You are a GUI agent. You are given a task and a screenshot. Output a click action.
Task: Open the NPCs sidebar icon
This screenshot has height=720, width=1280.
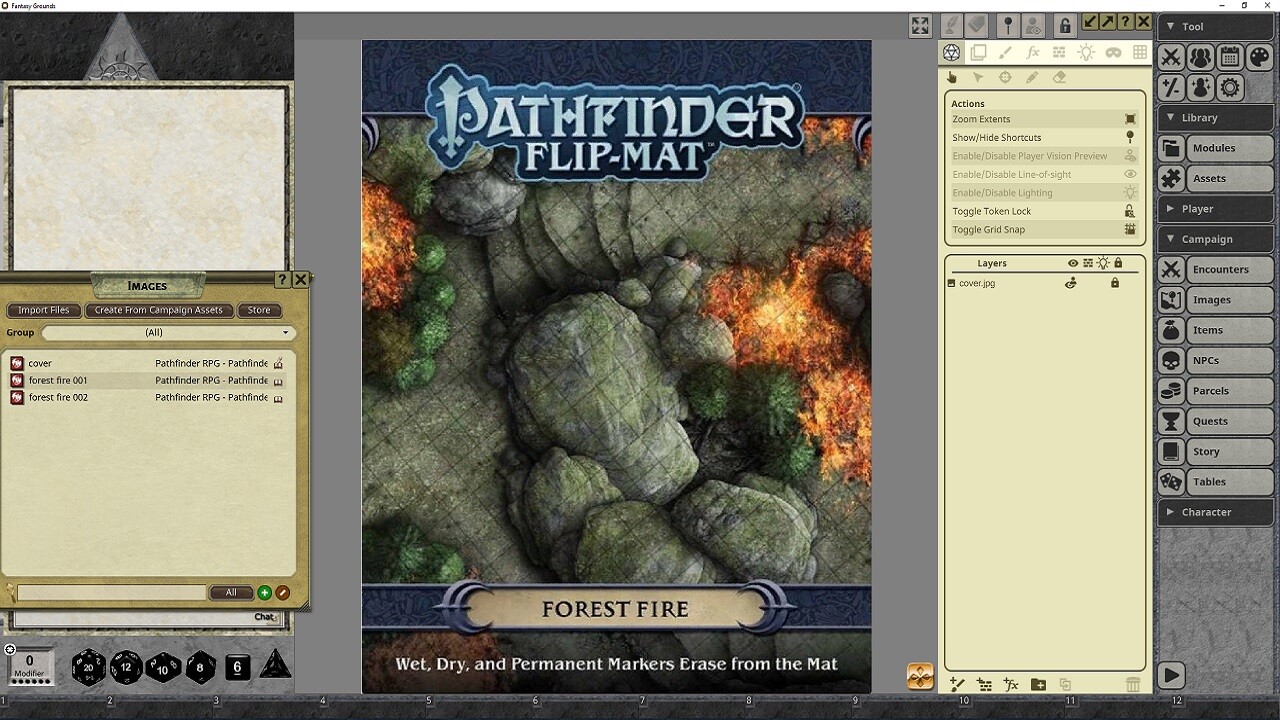1171,360
